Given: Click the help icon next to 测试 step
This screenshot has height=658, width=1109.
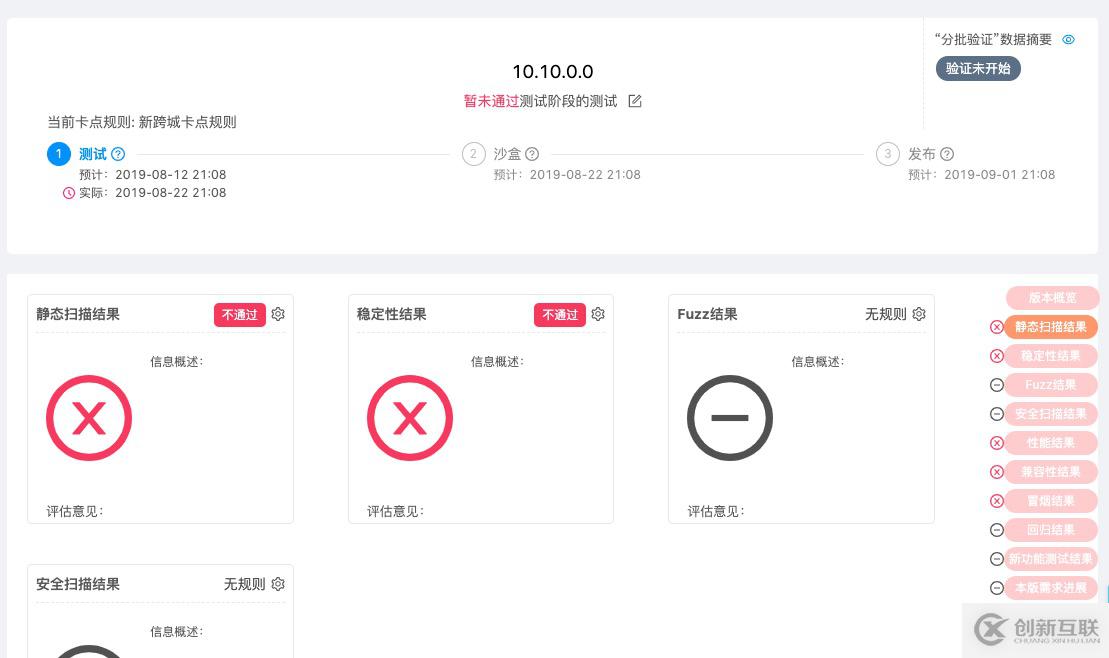Looking at the screenshot, I should click(x=118, y=154).
